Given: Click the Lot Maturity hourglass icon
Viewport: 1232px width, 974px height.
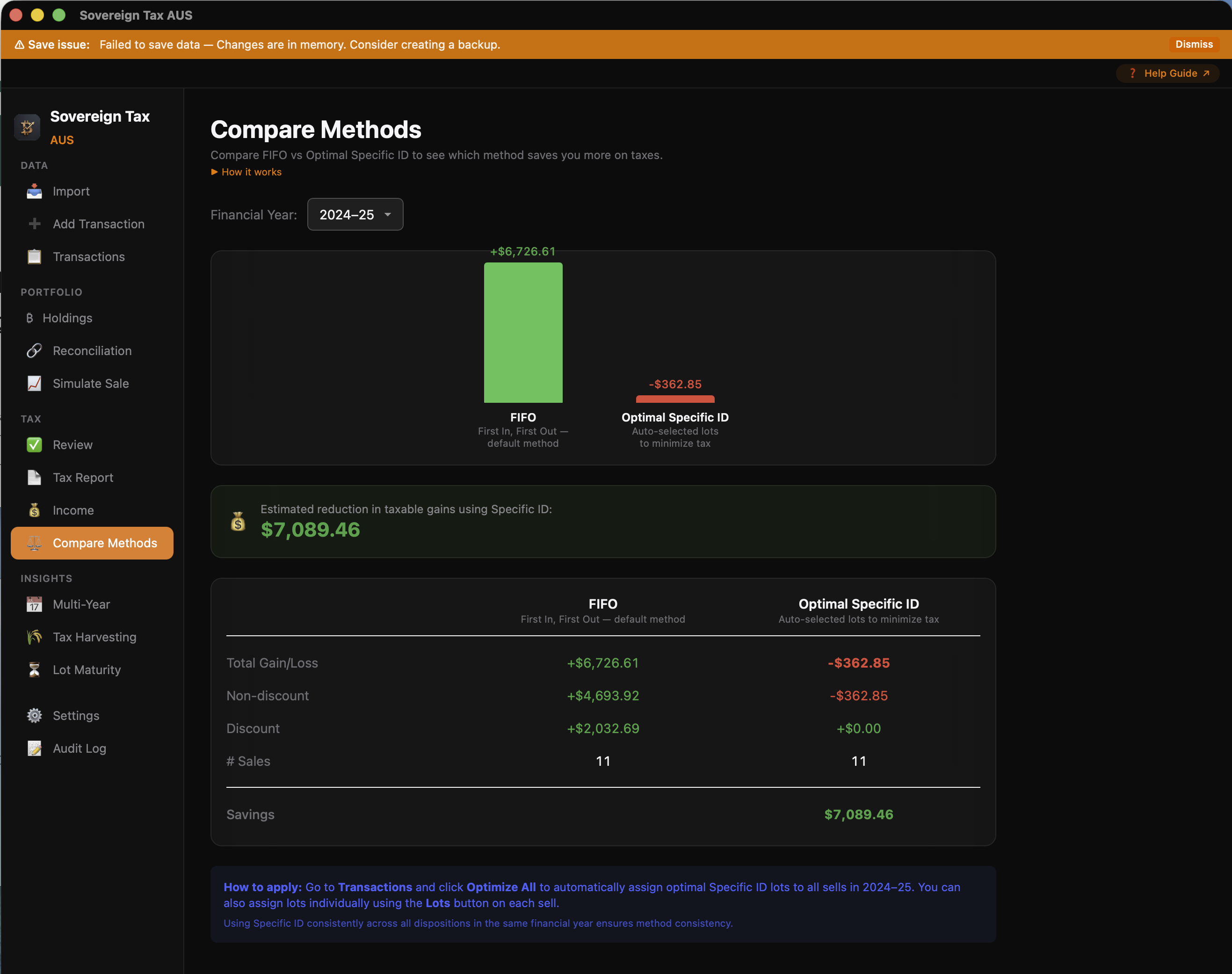Looking at the screenshot, I should pos(34,669).
